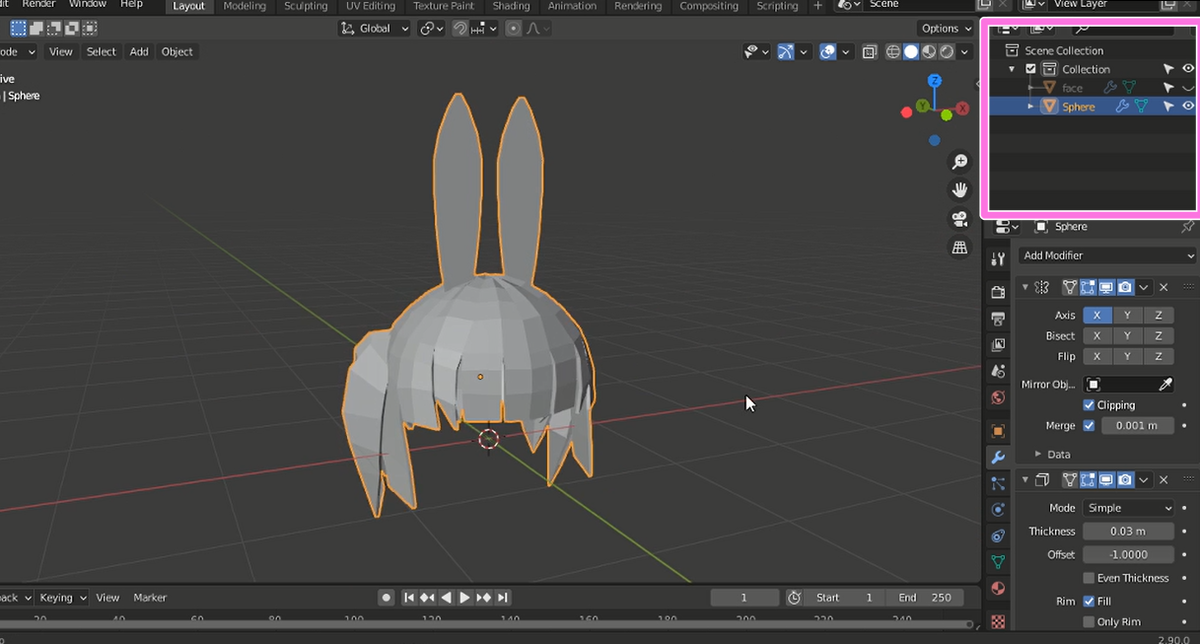The width and height of the screenshot is (1200, 644).
Task: Open the Tool properties tab icon
Action: pyautogui.click(x=997, y=259)
